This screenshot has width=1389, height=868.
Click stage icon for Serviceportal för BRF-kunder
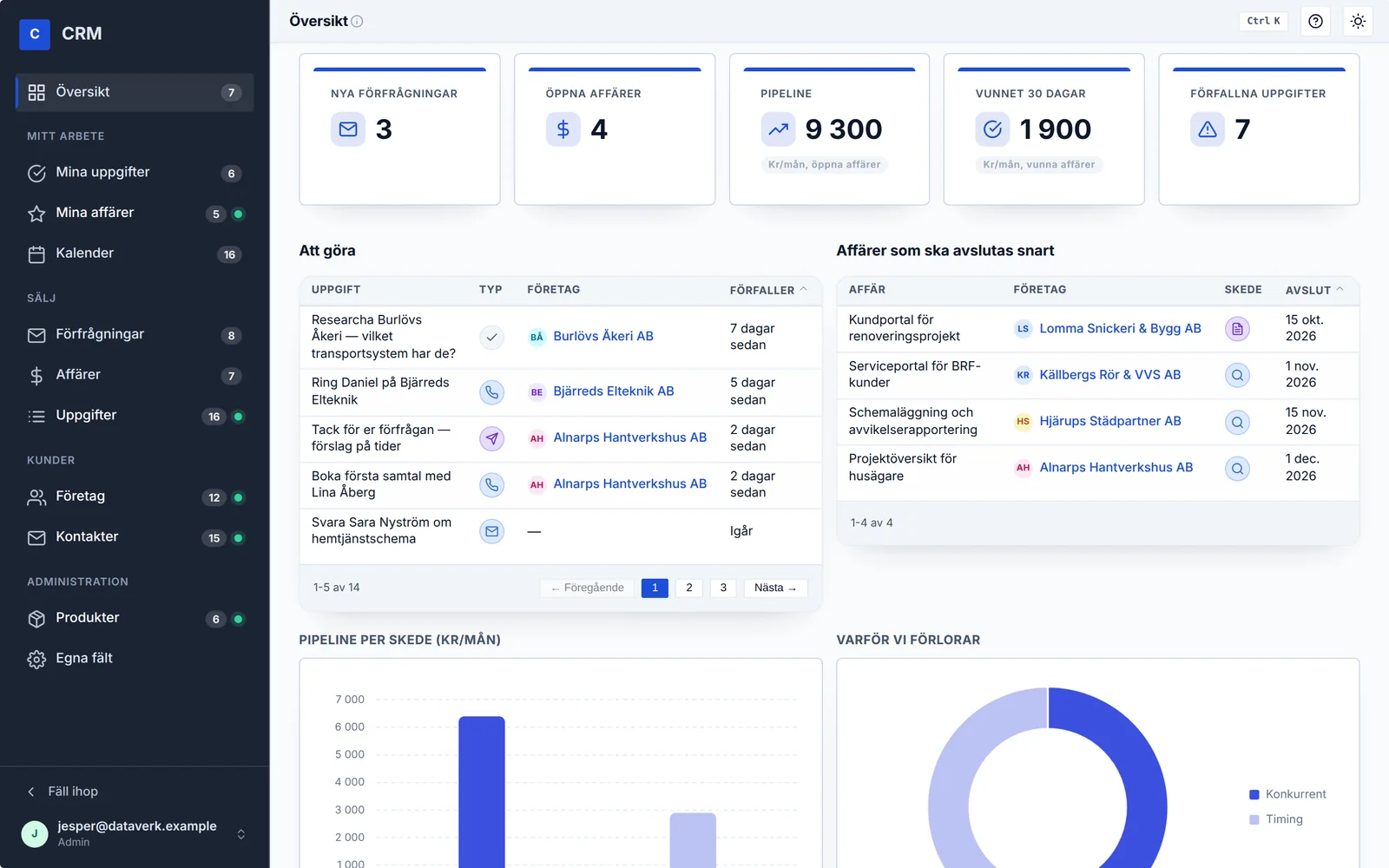1237,376
